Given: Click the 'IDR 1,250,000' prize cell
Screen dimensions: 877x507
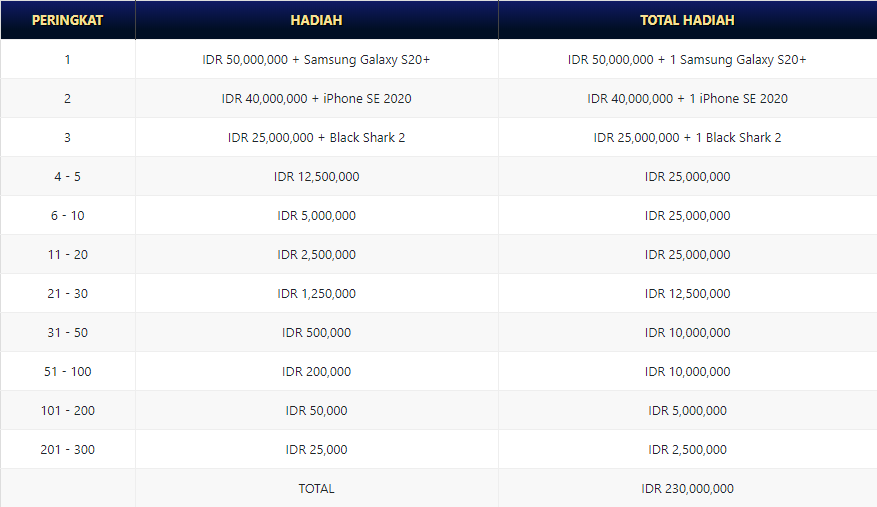Looking at the screenshot, I should point(317,293).
